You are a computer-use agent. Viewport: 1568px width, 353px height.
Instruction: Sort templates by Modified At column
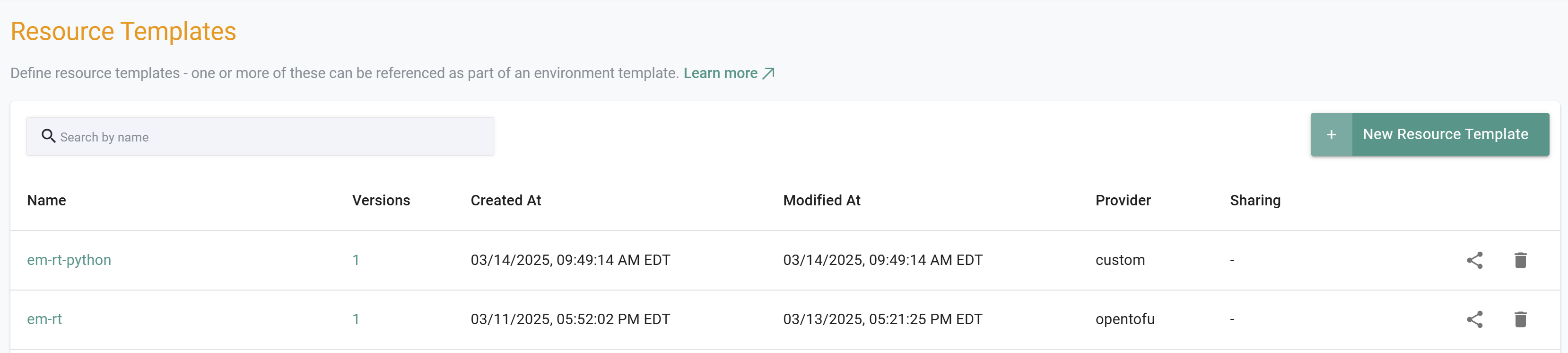click(822, 200)
